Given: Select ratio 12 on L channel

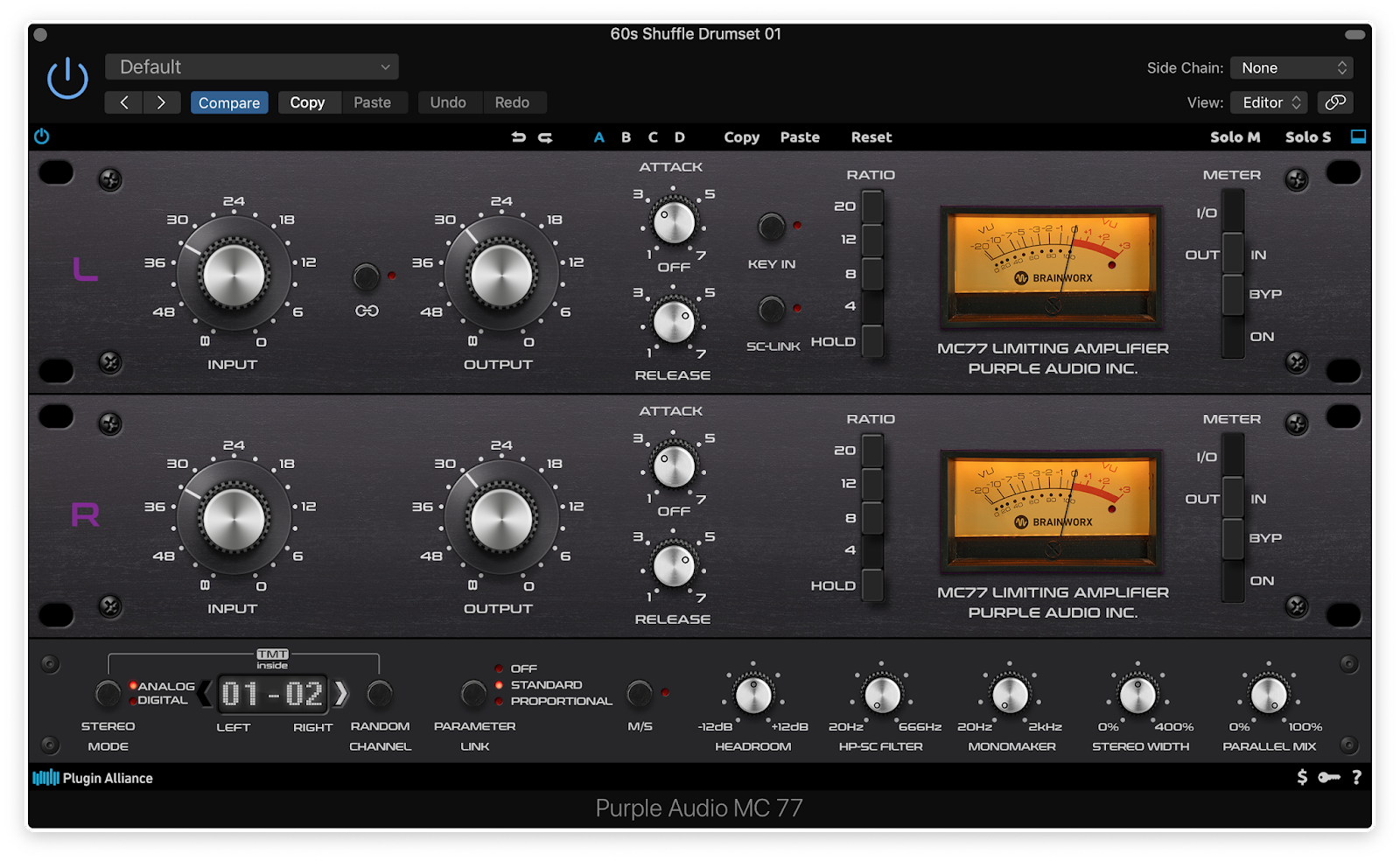Looking at the screenshot, I should coord(872,240).
